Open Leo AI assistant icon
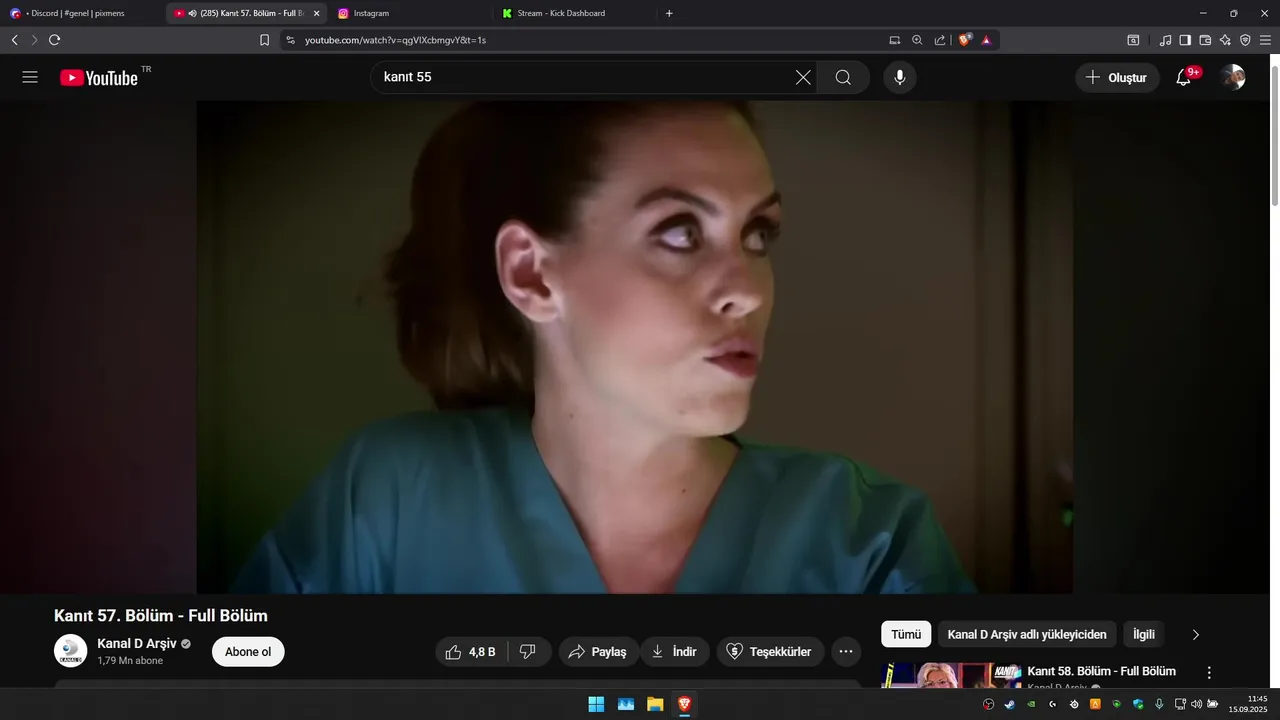The width and height of the screenshot is (1280, 720). (1225, 40)
